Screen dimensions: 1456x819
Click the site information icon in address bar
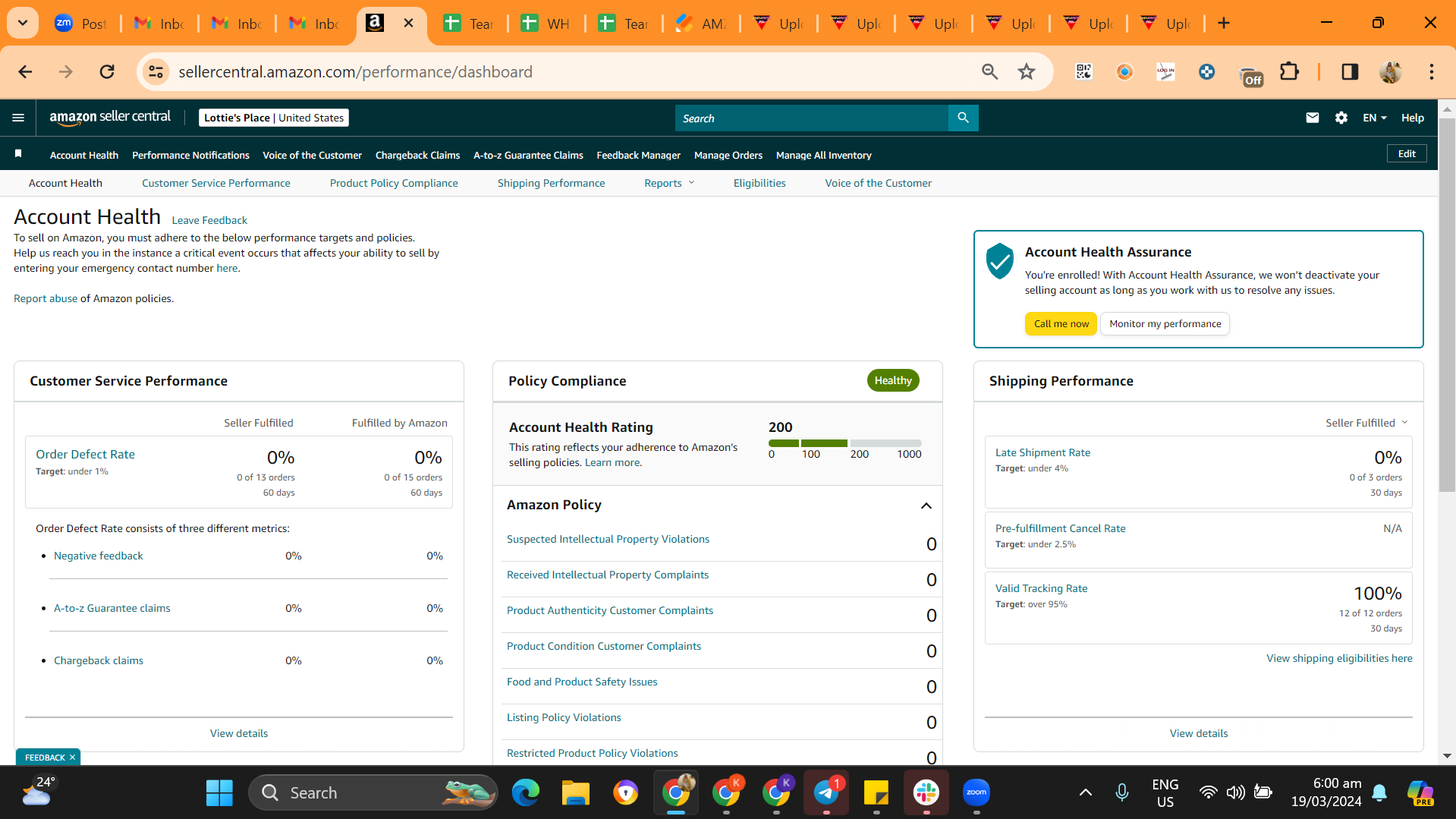tap(156, 71)
